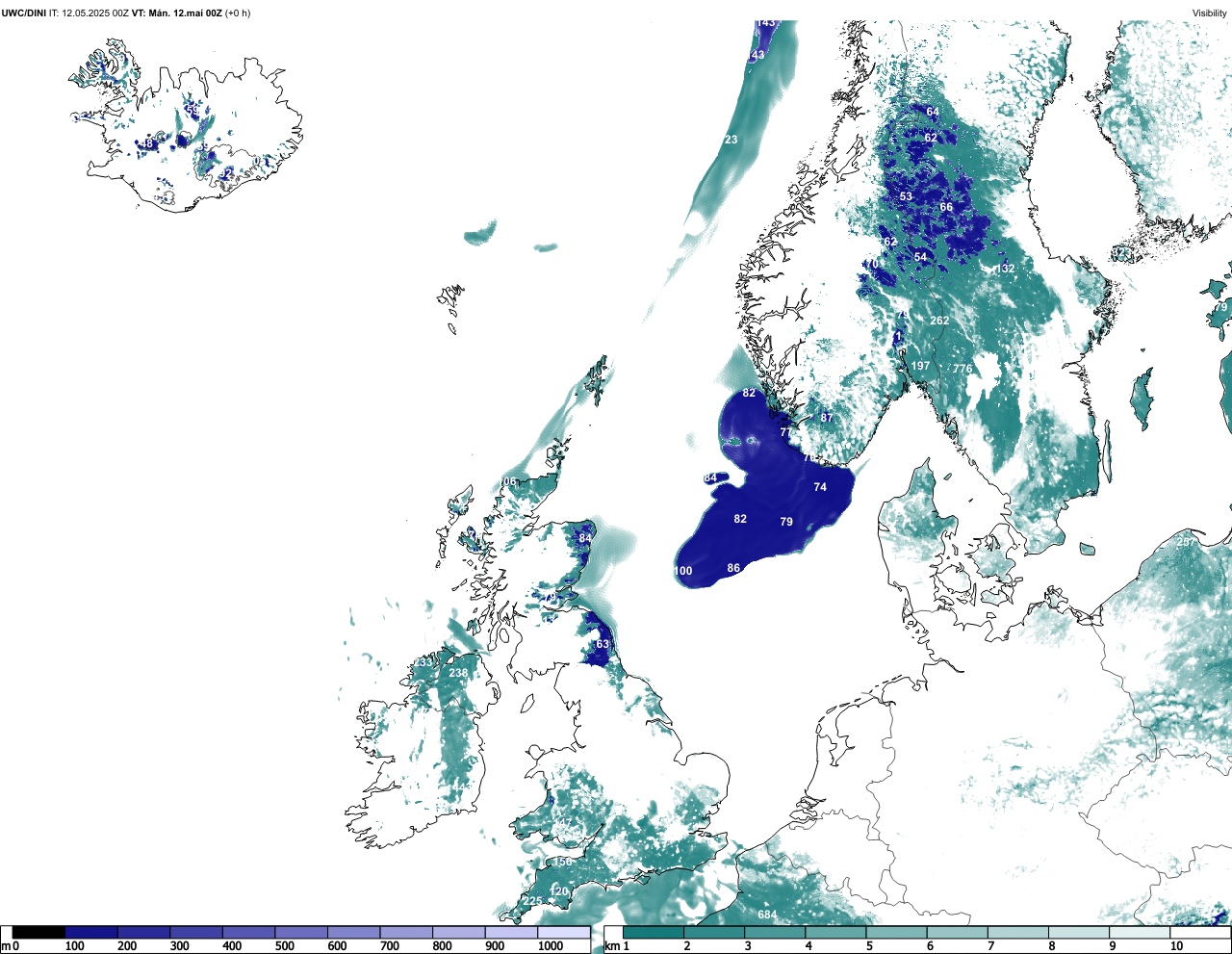The height and width of the screenshot is (954, 1232).
Task: Click visibility value '238' over Northern Ireland
Action: tap(458, 673)
